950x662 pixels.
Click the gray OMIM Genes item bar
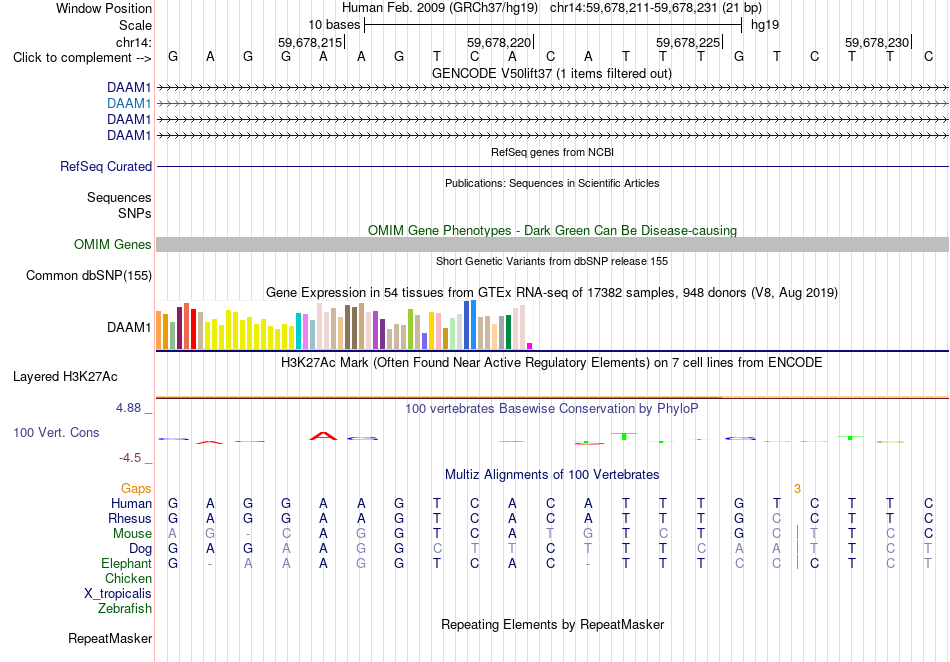click(552, 245)
